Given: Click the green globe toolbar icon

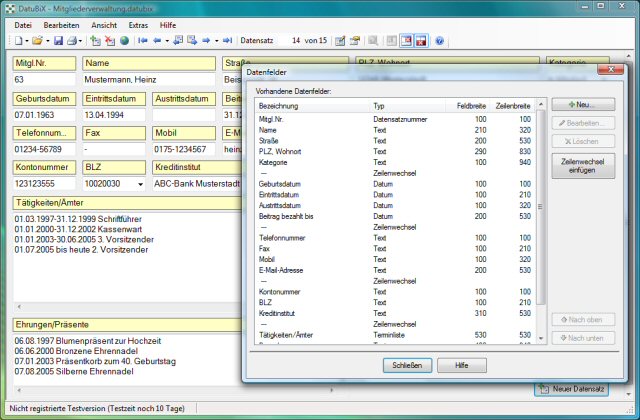Looking at the screenshot, I should click(124, 41).
